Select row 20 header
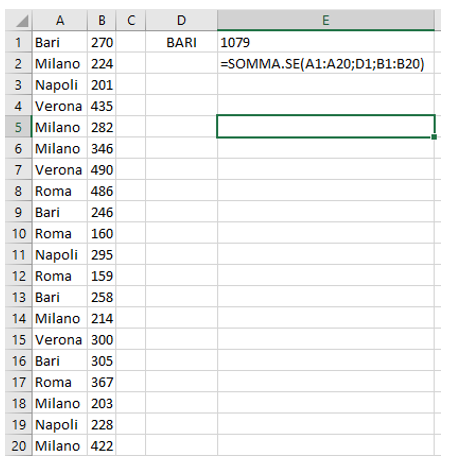This screenshot has height=463, width=449. coord(19,445)
